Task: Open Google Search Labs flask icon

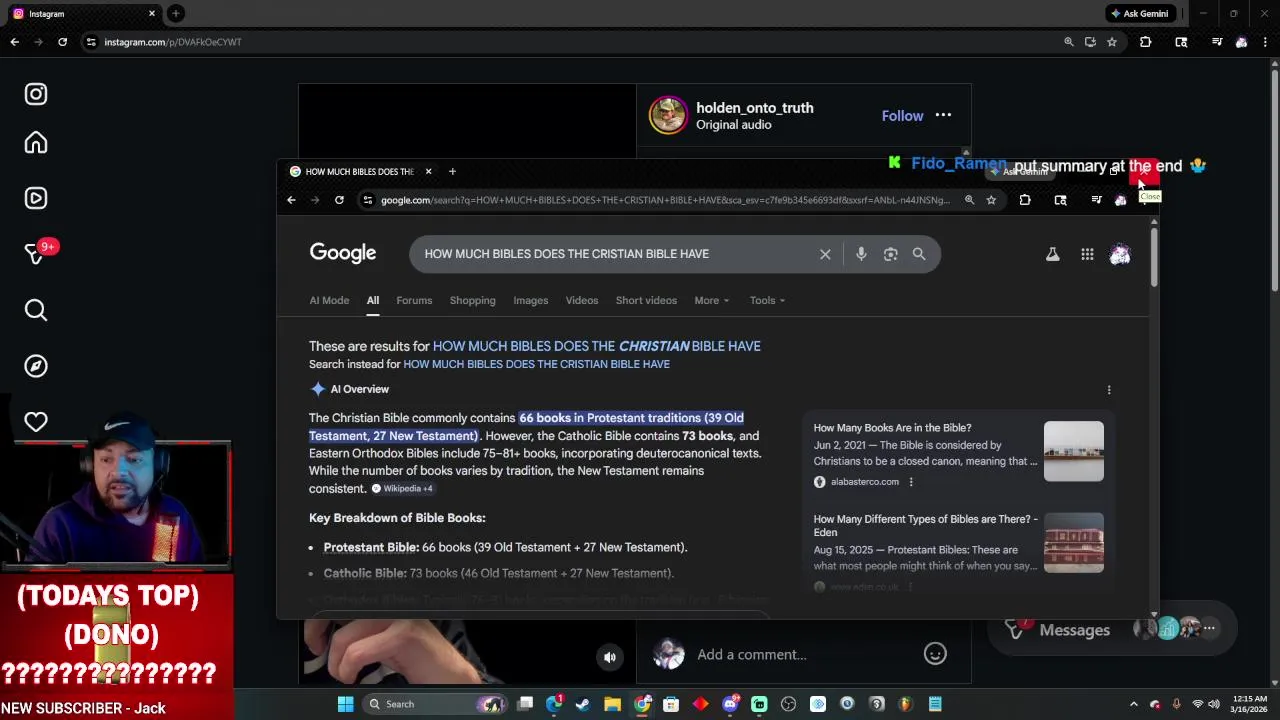Action: [1052, 255]
